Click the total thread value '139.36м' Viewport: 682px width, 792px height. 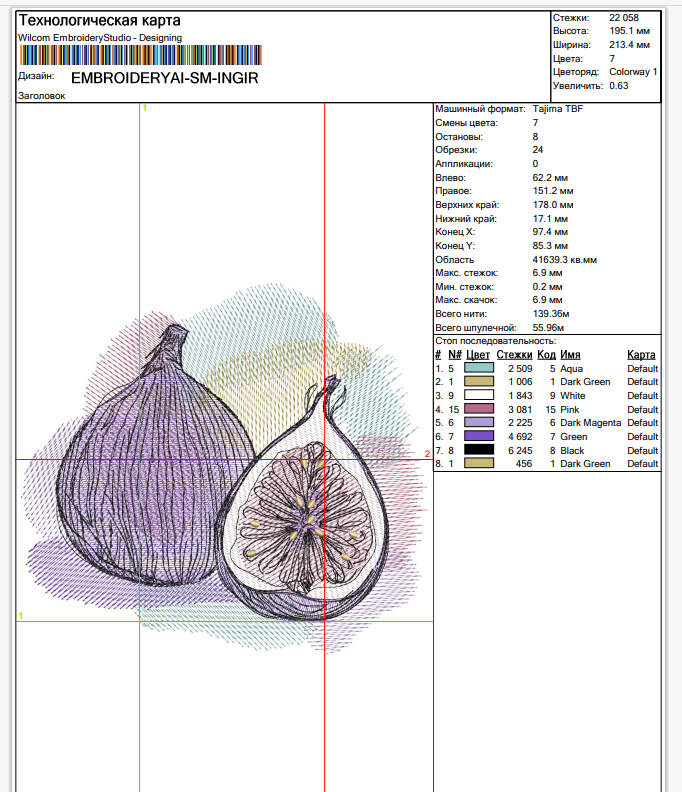[551, 314]
